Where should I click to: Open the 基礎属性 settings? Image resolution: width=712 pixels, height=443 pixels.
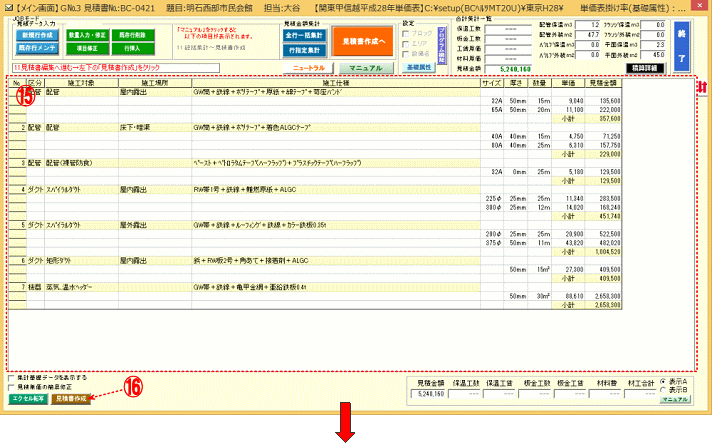(417, 66)
